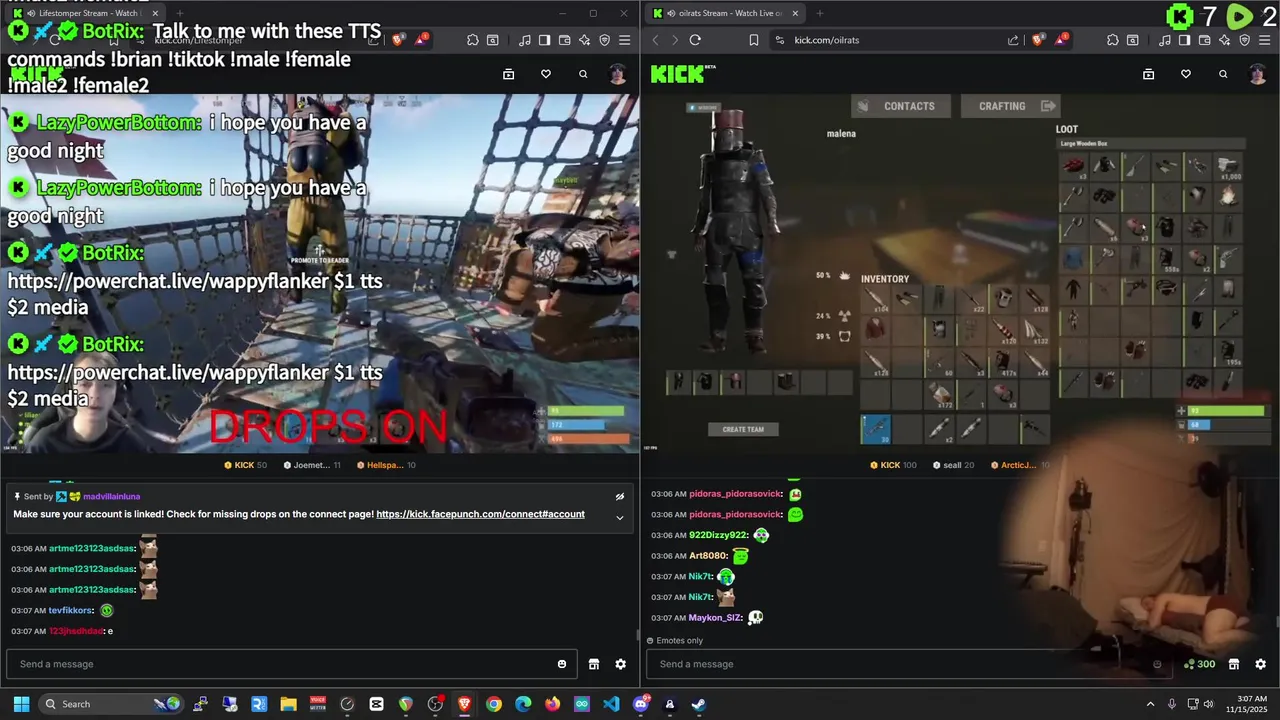
Task: Open the extensions puzzle icon in Lifestomper window
Action: 472,40
